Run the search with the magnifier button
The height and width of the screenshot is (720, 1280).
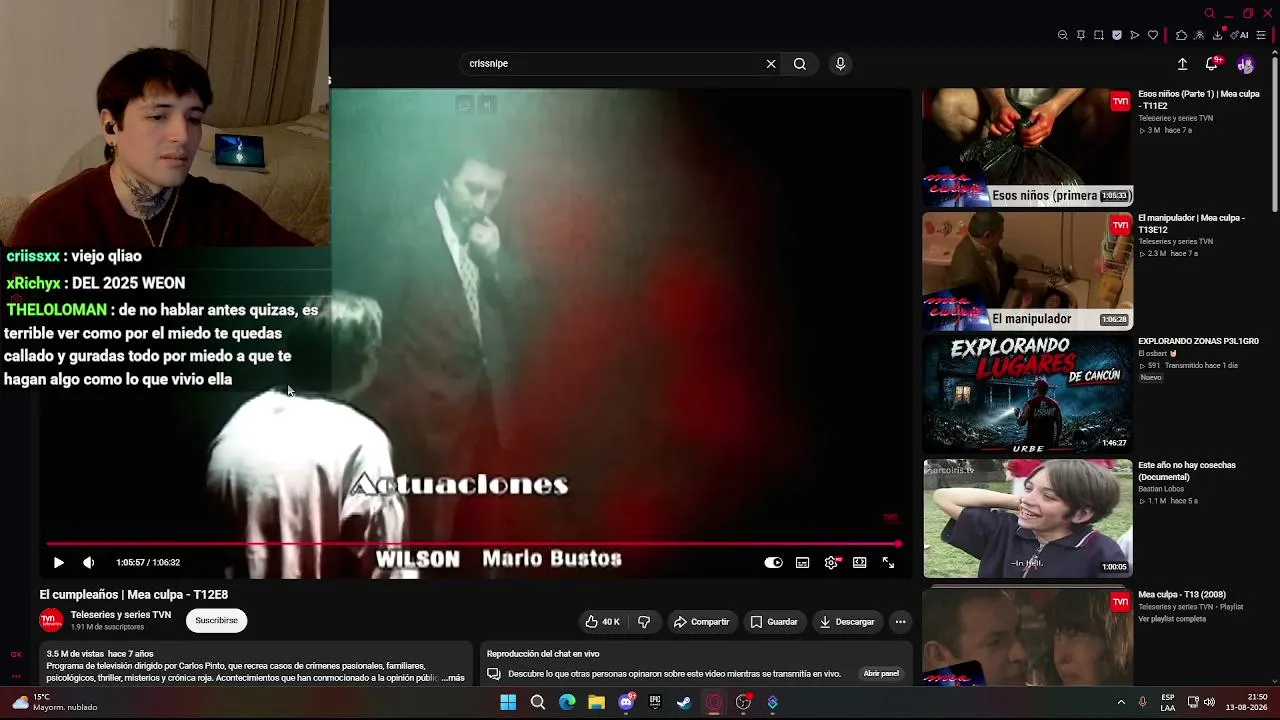pyautogui.click(x=800, y=64)
